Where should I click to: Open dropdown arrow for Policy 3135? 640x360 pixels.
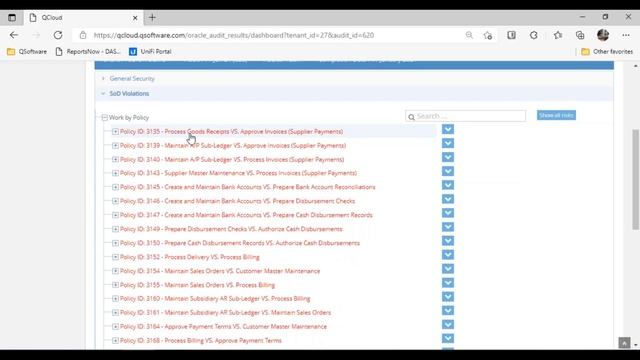pos(448,129)
